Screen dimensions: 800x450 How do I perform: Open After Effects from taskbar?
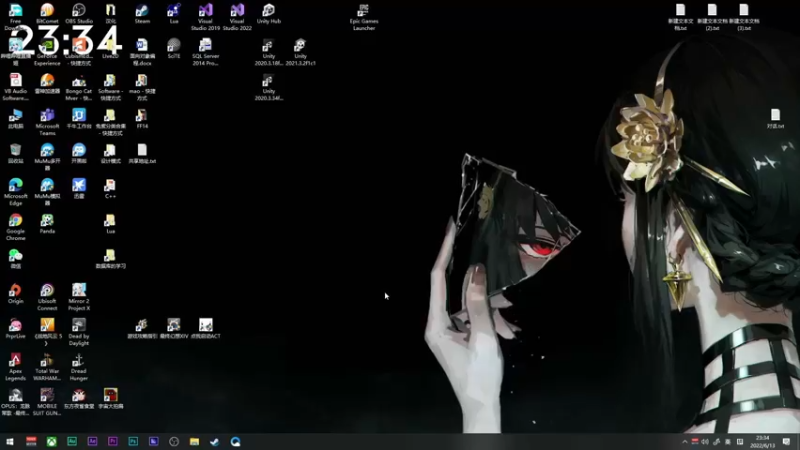(x=92, y=442)
